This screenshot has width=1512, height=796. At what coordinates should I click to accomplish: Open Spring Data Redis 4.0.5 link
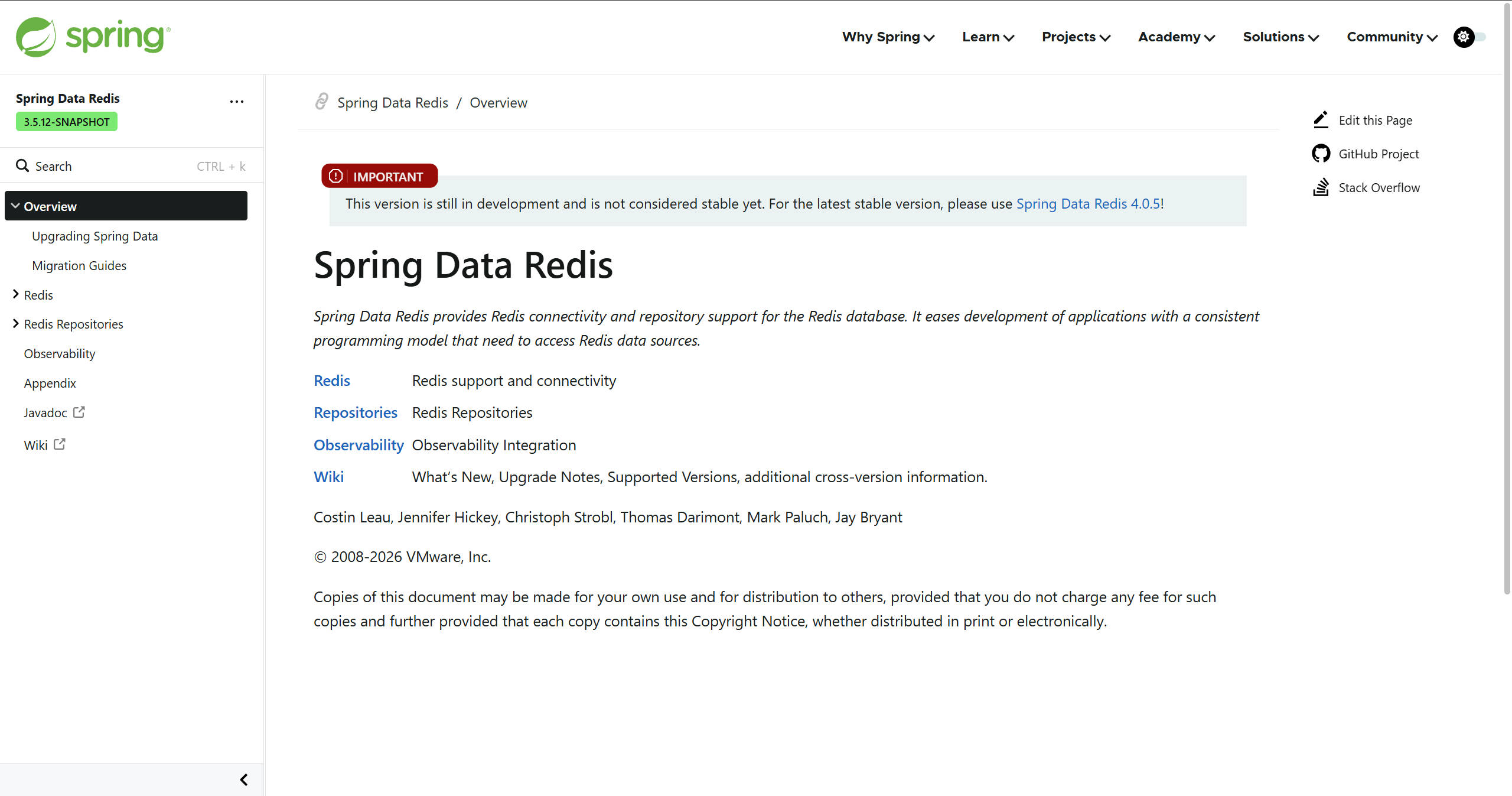click(x=1088, y=204)
